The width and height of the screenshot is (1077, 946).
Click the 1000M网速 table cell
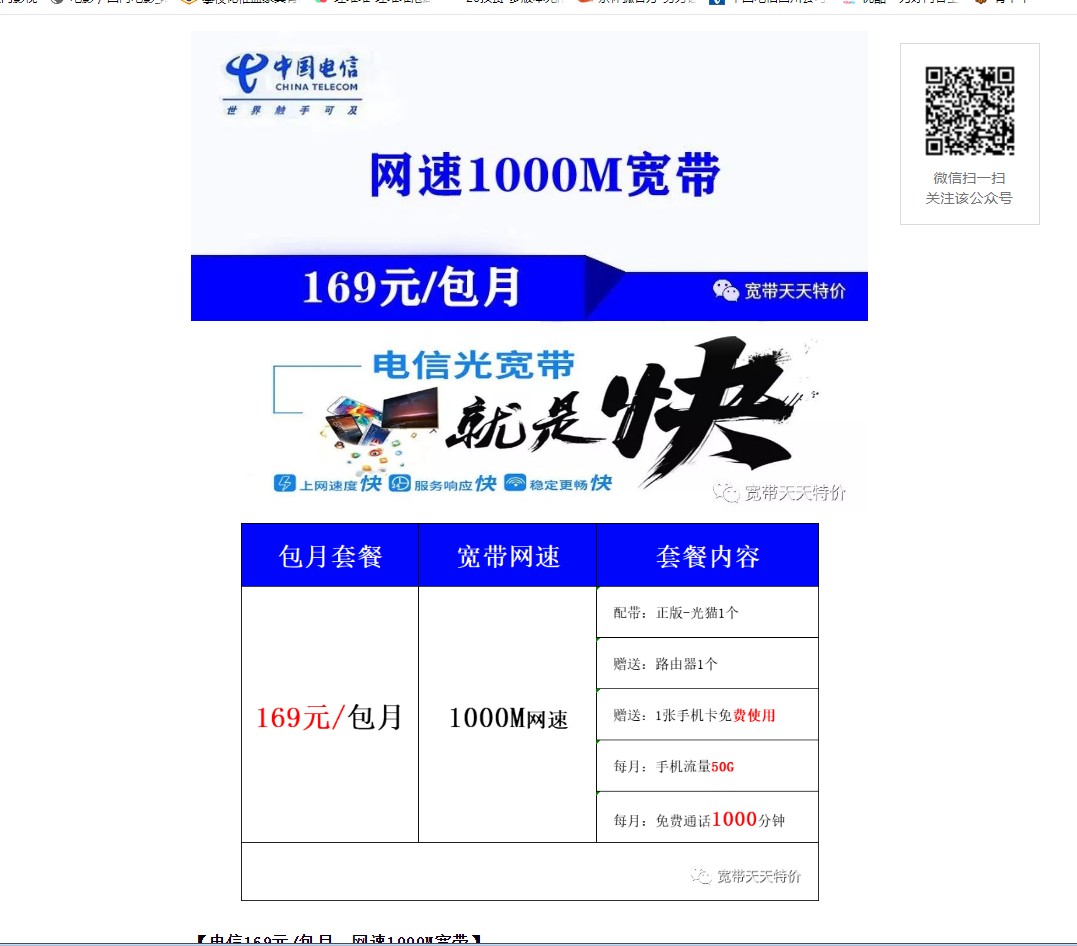tap(508, 718)
